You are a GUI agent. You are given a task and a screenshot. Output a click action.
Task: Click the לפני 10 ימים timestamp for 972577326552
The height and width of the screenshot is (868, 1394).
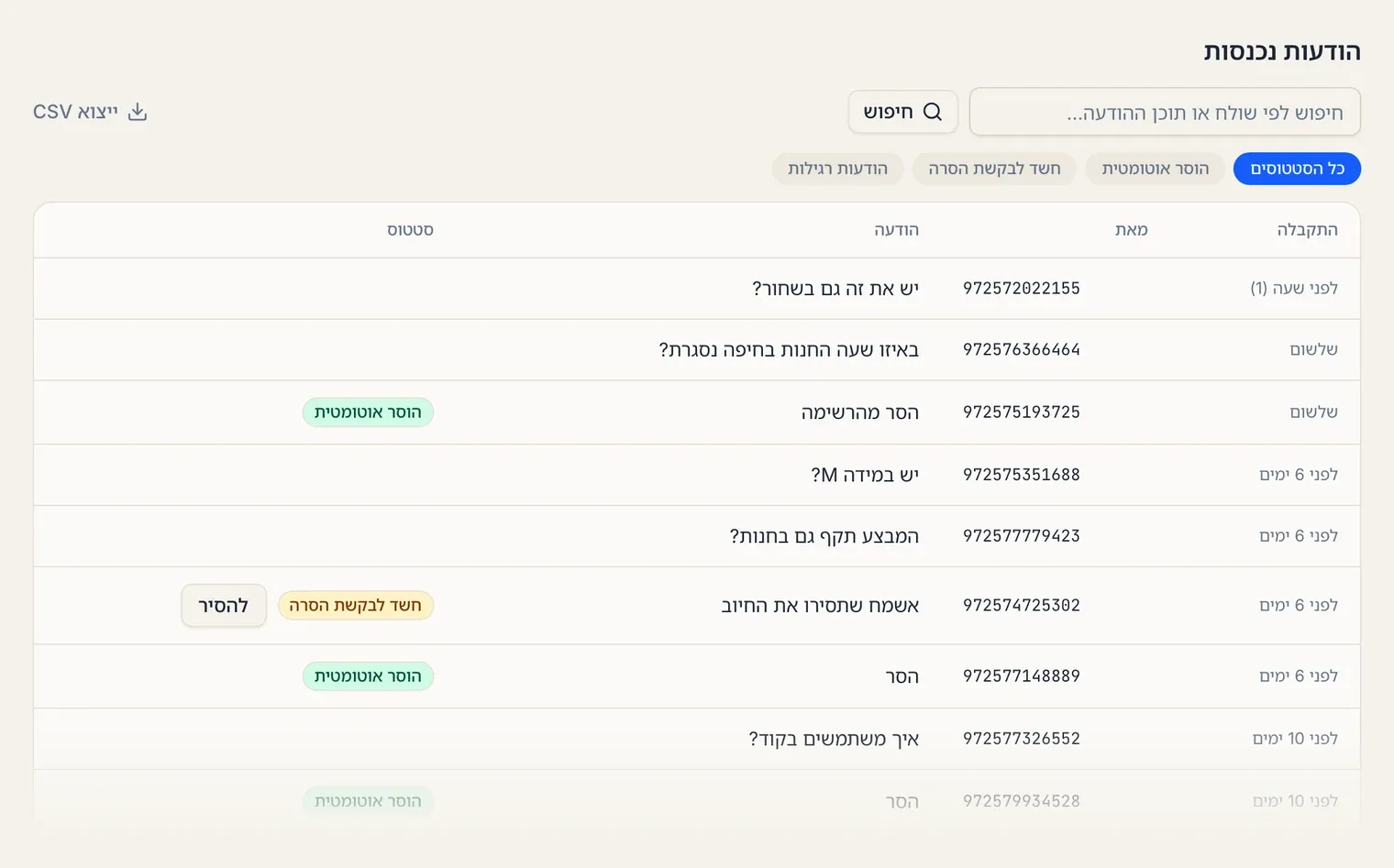click(x=1295, y=739)
